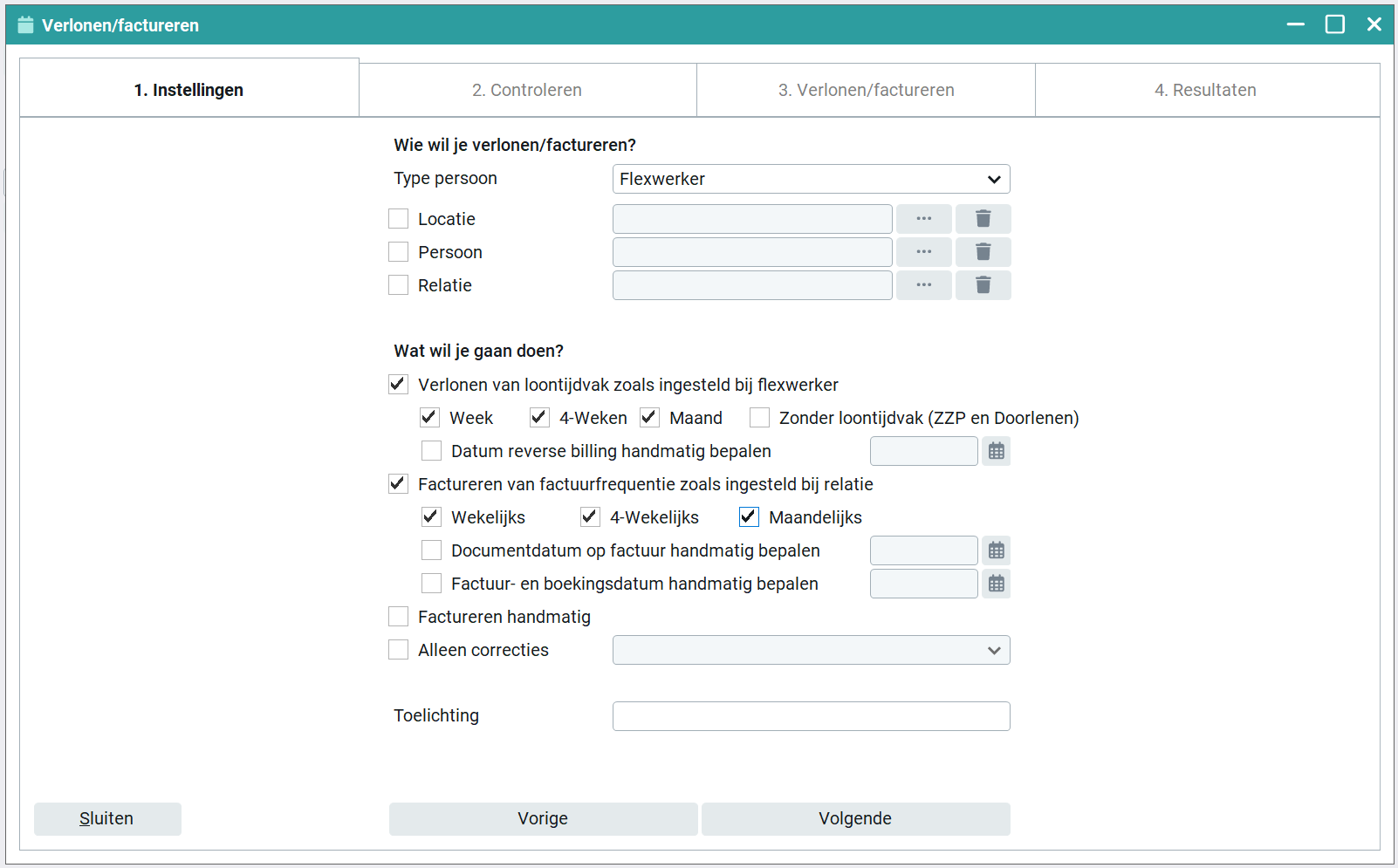Click the Sluiten button
This screenshot has width=1398, height=868.
107,819
